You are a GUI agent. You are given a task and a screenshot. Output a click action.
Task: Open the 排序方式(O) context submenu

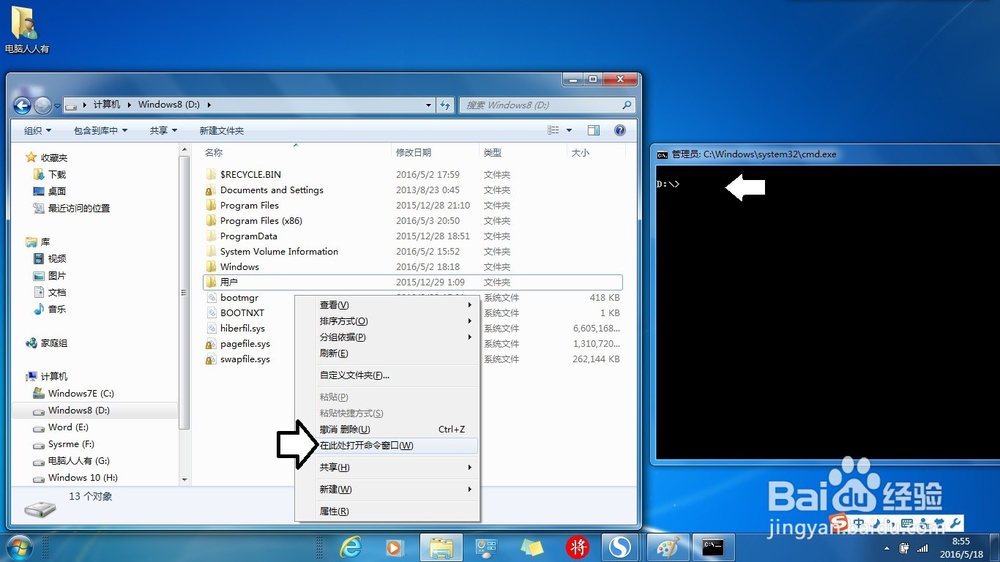click(x=386, y=321)
